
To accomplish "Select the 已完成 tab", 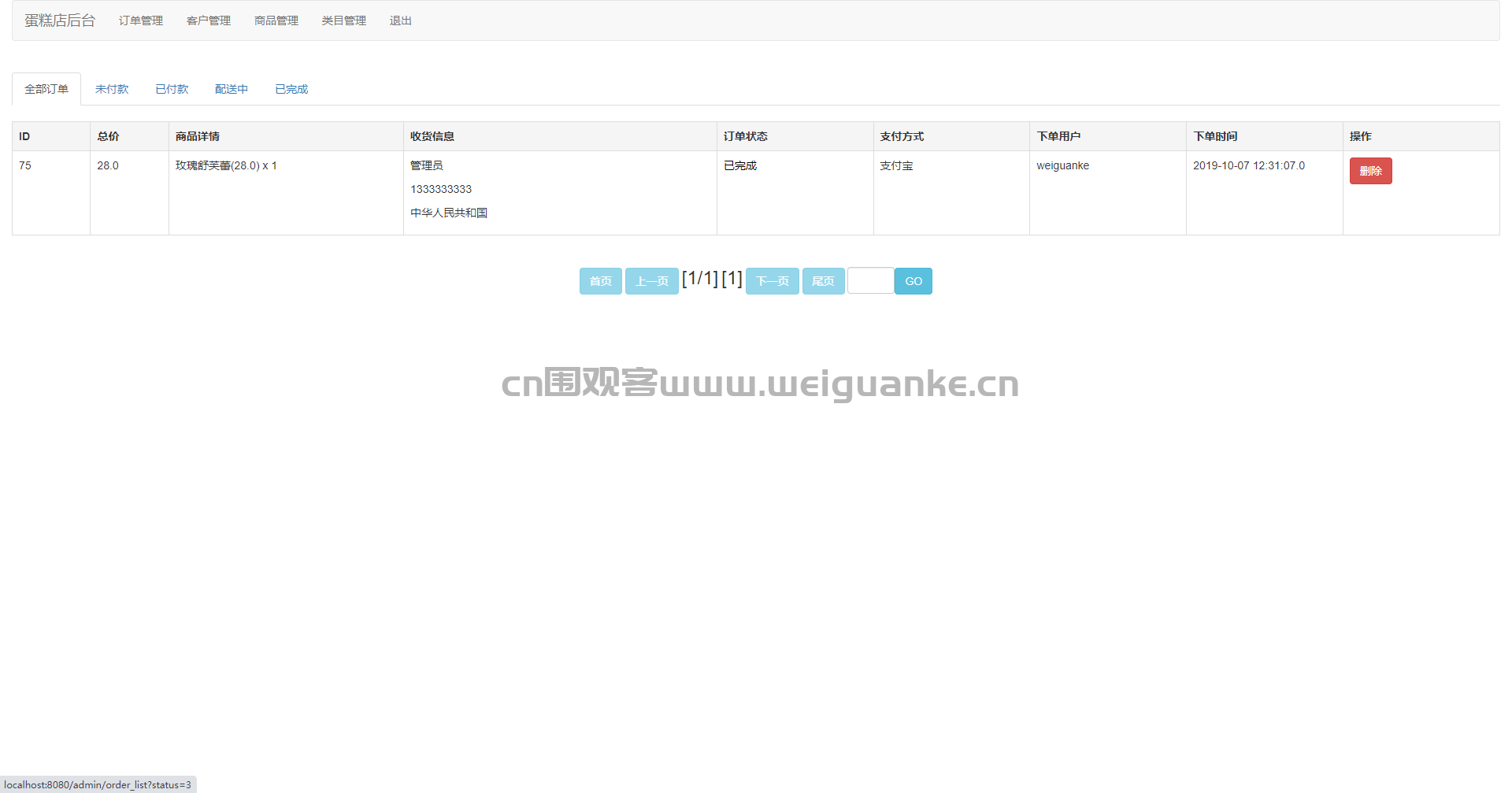I will click(291, 89).
